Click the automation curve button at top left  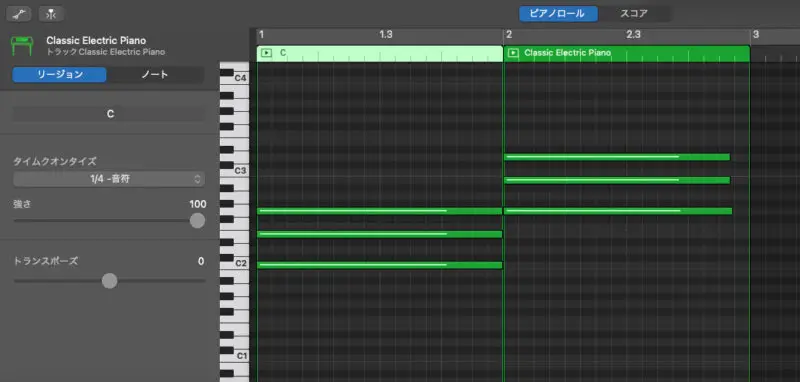[x=19, y=14]
